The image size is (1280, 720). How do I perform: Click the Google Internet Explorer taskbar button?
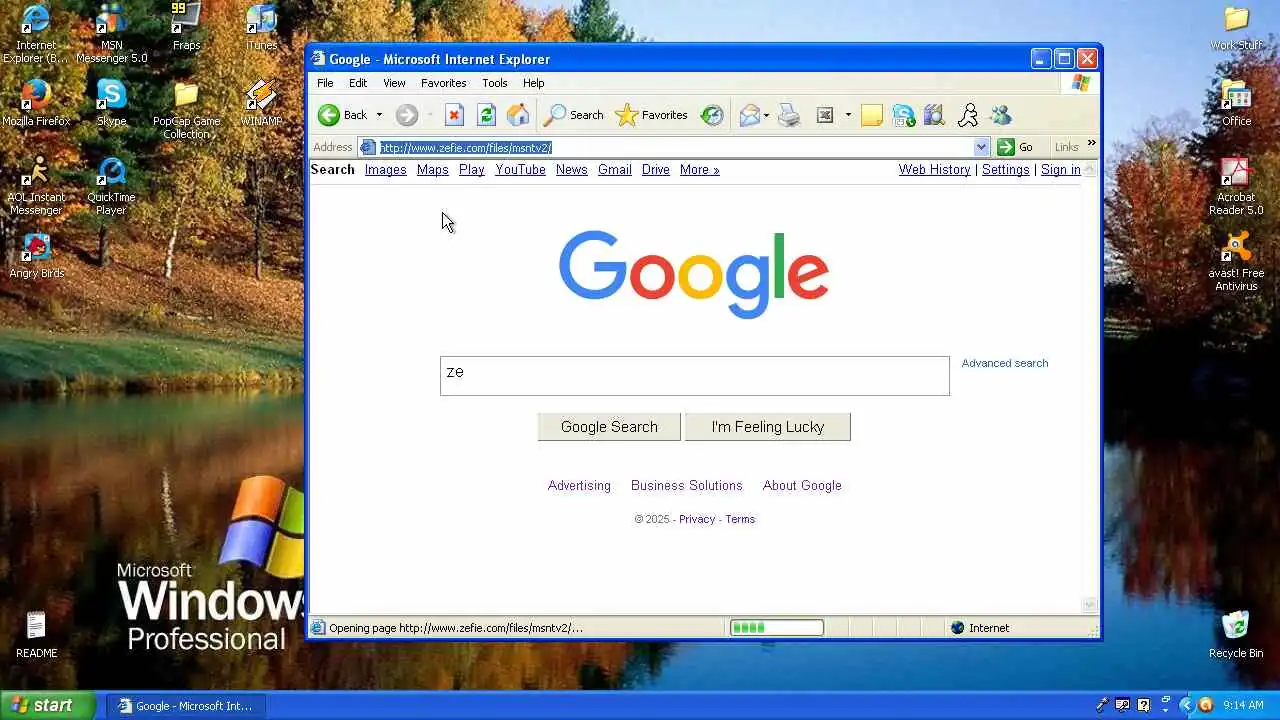click(186, 706)
